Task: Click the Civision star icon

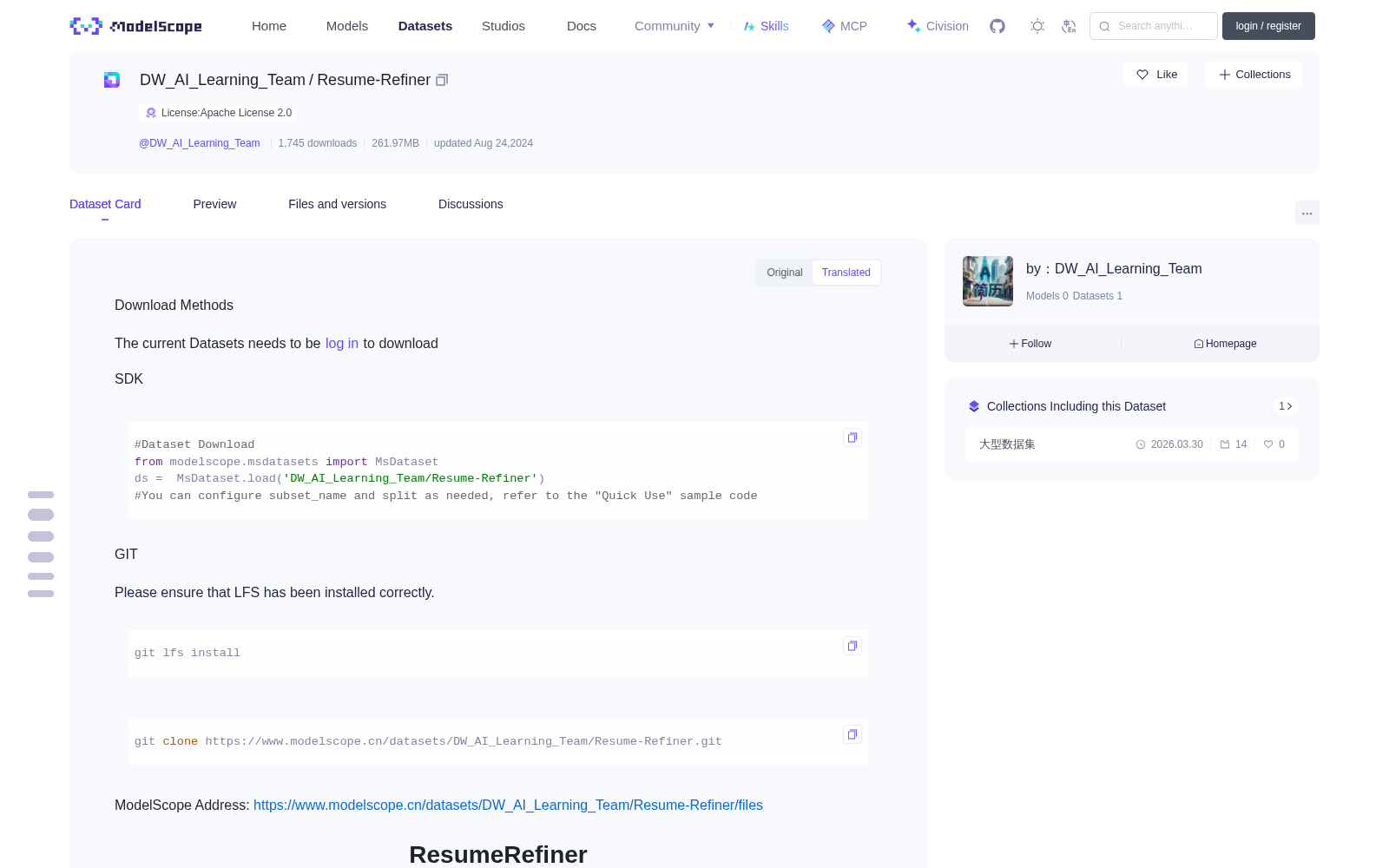Action: click(x=913, y=26)
